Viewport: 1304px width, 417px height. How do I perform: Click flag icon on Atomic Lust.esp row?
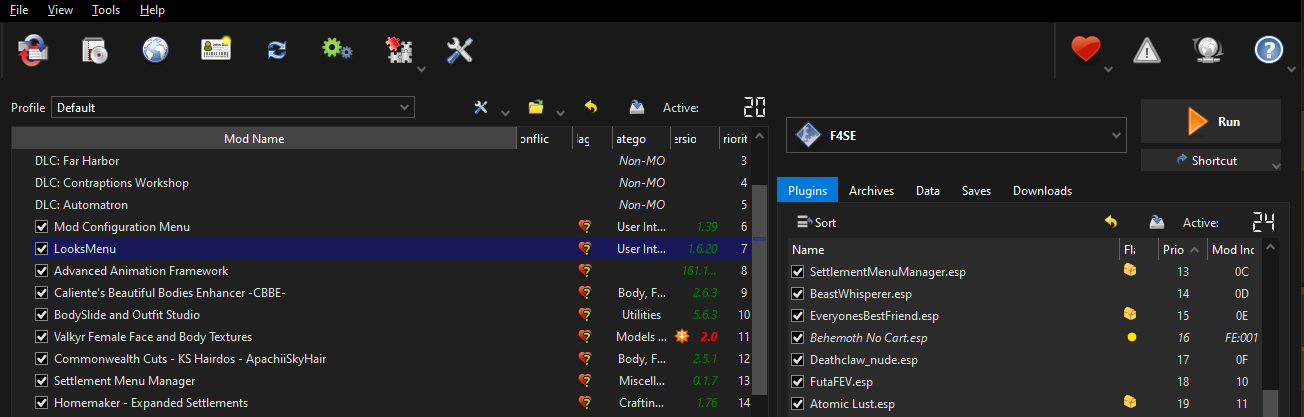click(x=1130, y=403)
